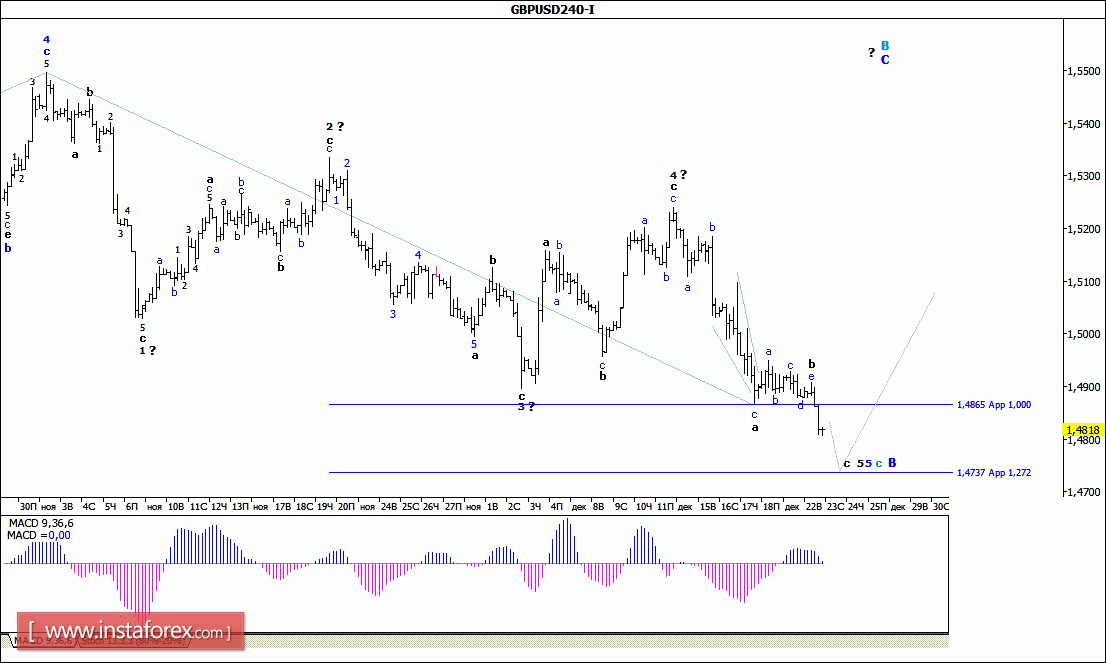1106x663 pixels.
Task: Click the yellow 1,4818 current price tag
Action: coord(1083,430)
